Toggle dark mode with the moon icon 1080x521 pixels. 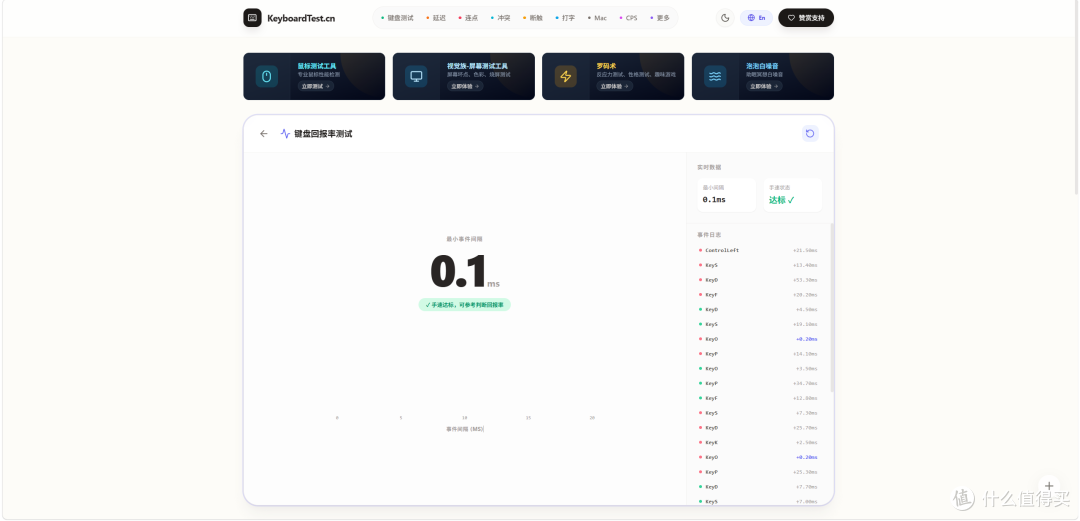(725, 18)
